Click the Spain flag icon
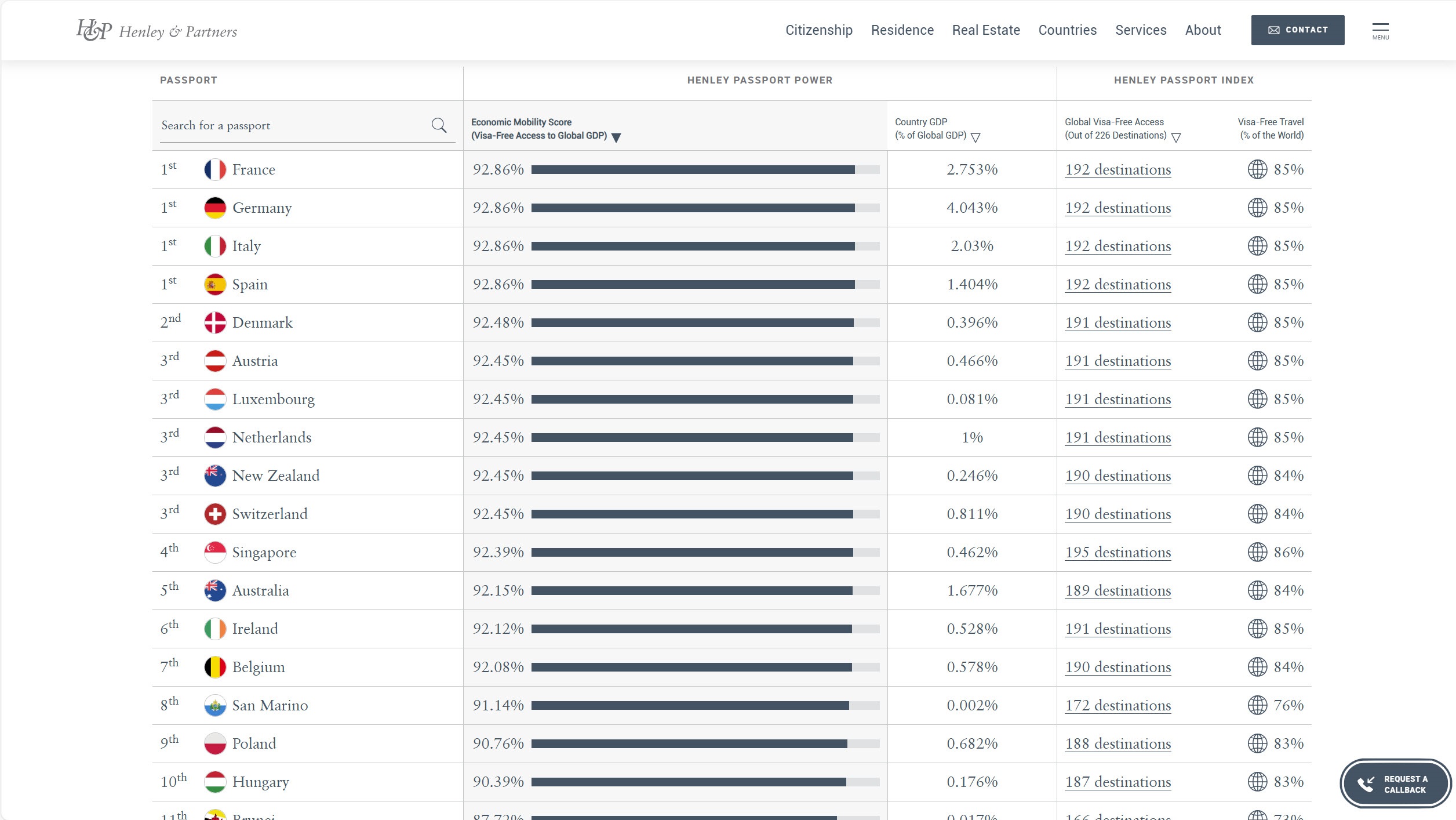1456x820 pixels. point(215,284)
